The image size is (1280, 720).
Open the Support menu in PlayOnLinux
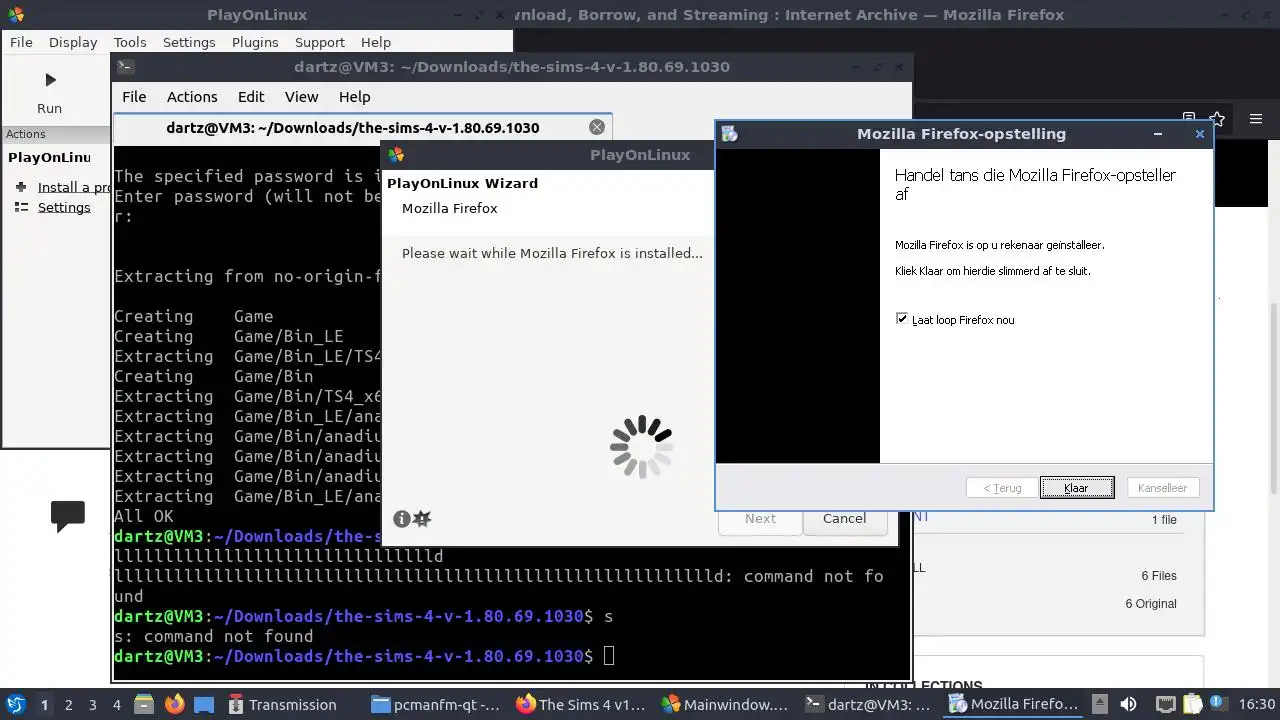[320, 42]
